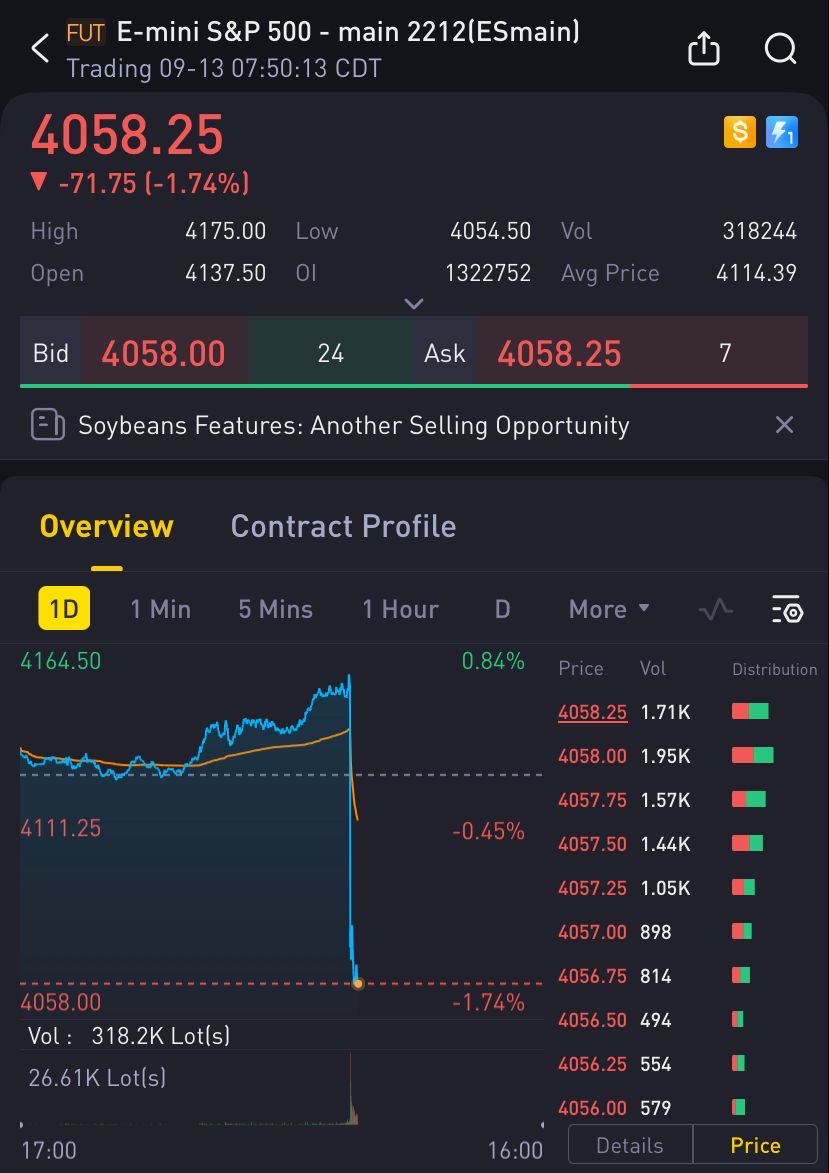This screenshot has width=829, height=1173.
Task: Open the Soybeans news document icon
Action: click(x=48, y=425)
